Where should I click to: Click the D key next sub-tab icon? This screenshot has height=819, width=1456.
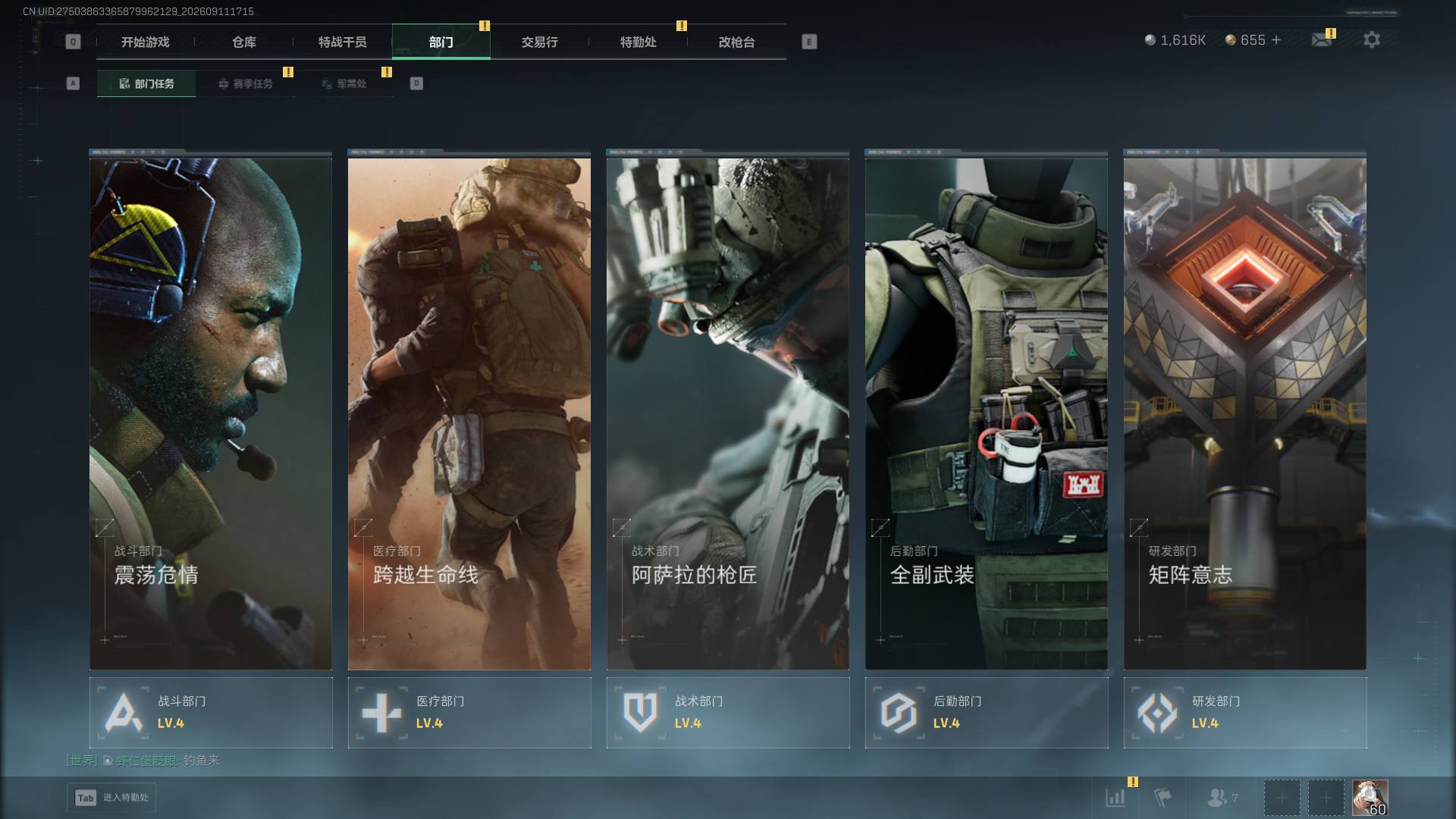tap(416, 83)
